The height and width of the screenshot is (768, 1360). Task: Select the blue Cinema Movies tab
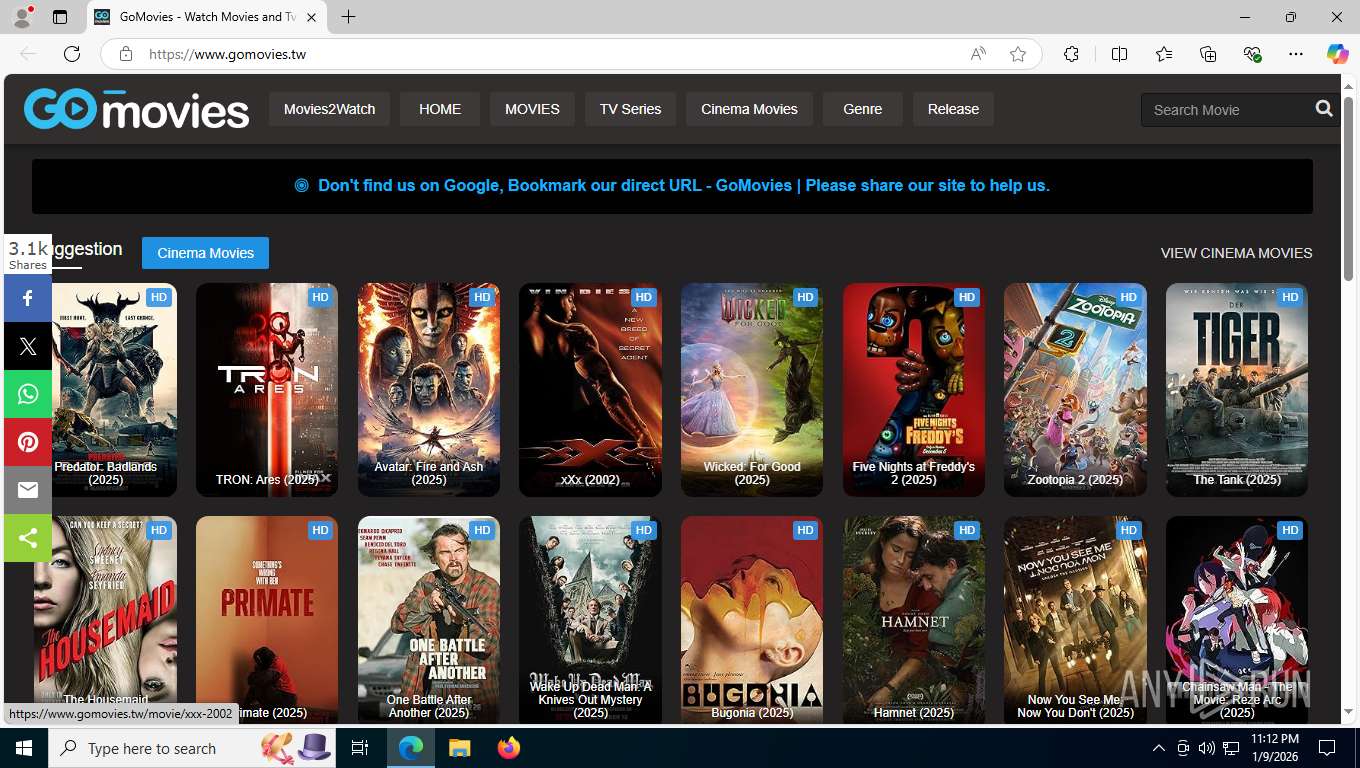[205, 253]
